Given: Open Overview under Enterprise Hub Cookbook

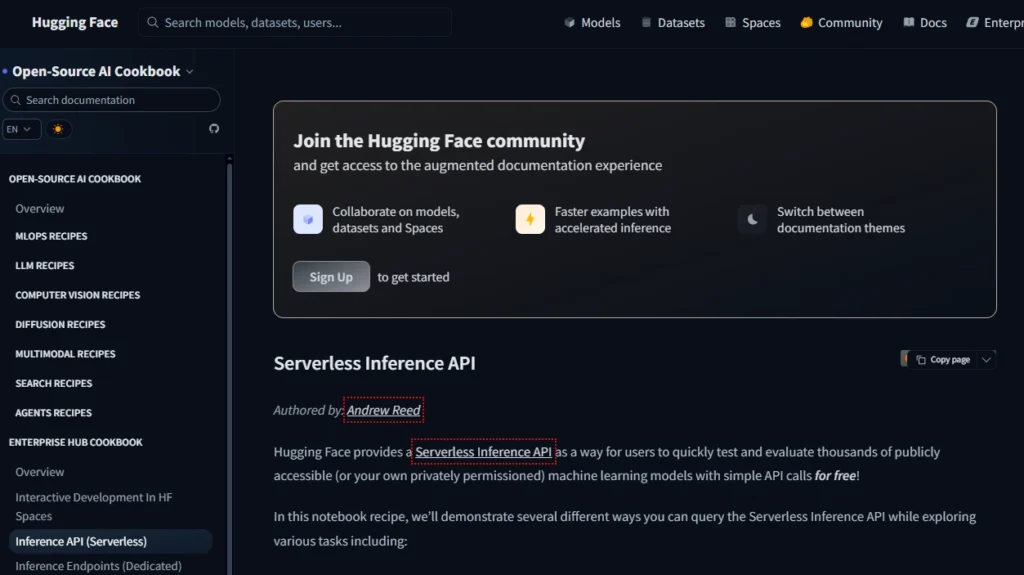Looking at the screenshot, I should point(40,472).
